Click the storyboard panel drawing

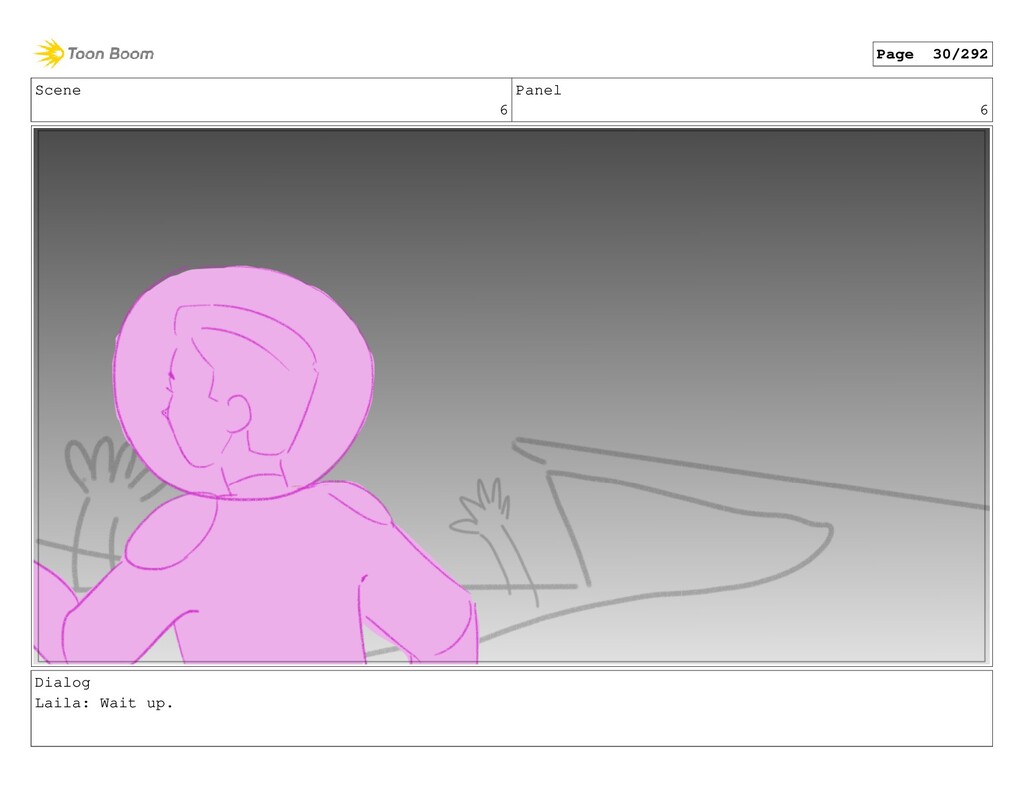tap(511, 396)
